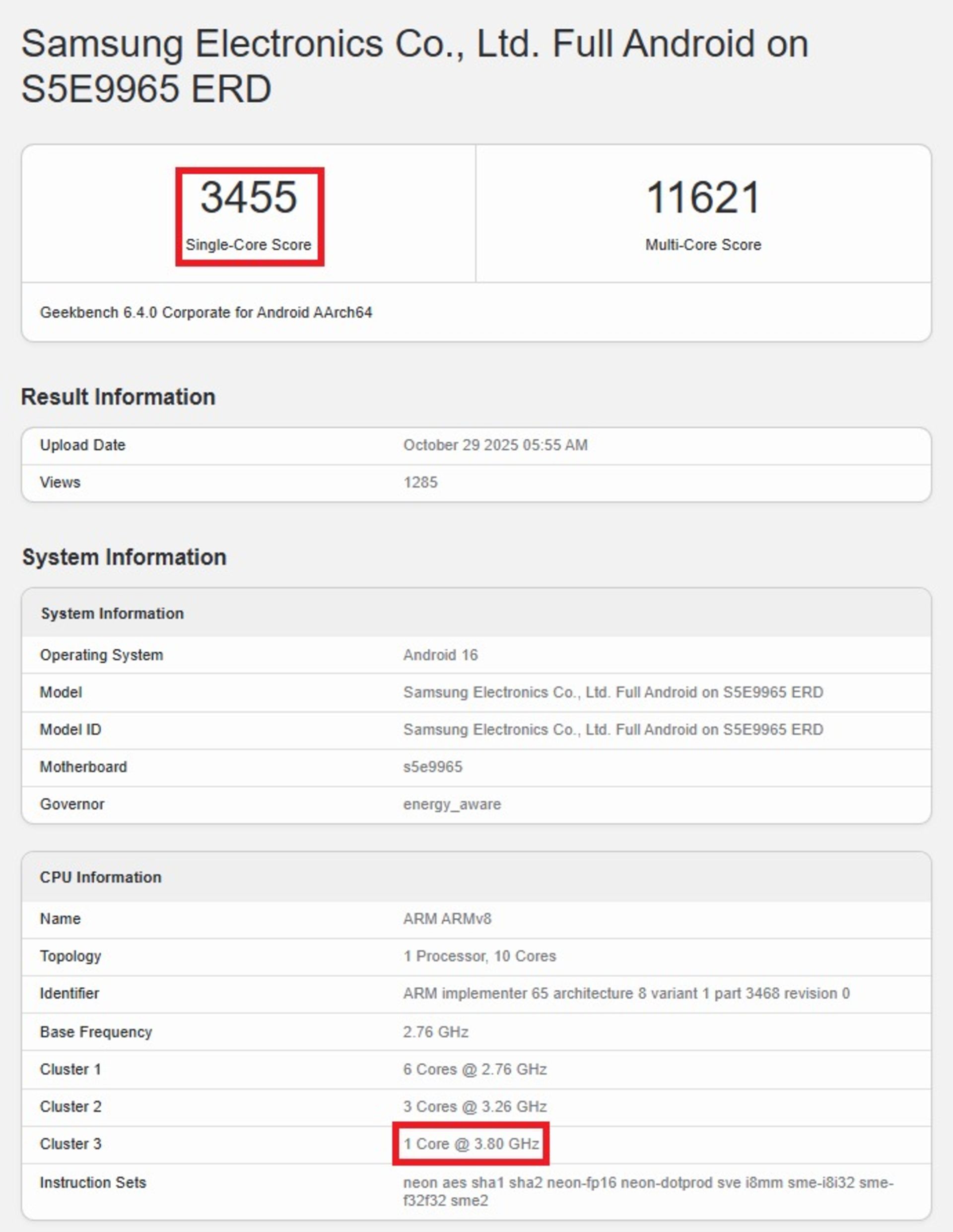Click the Operating System value Android 16
Viewport: 953px width, 1232px height.
(x=440, y=655)
